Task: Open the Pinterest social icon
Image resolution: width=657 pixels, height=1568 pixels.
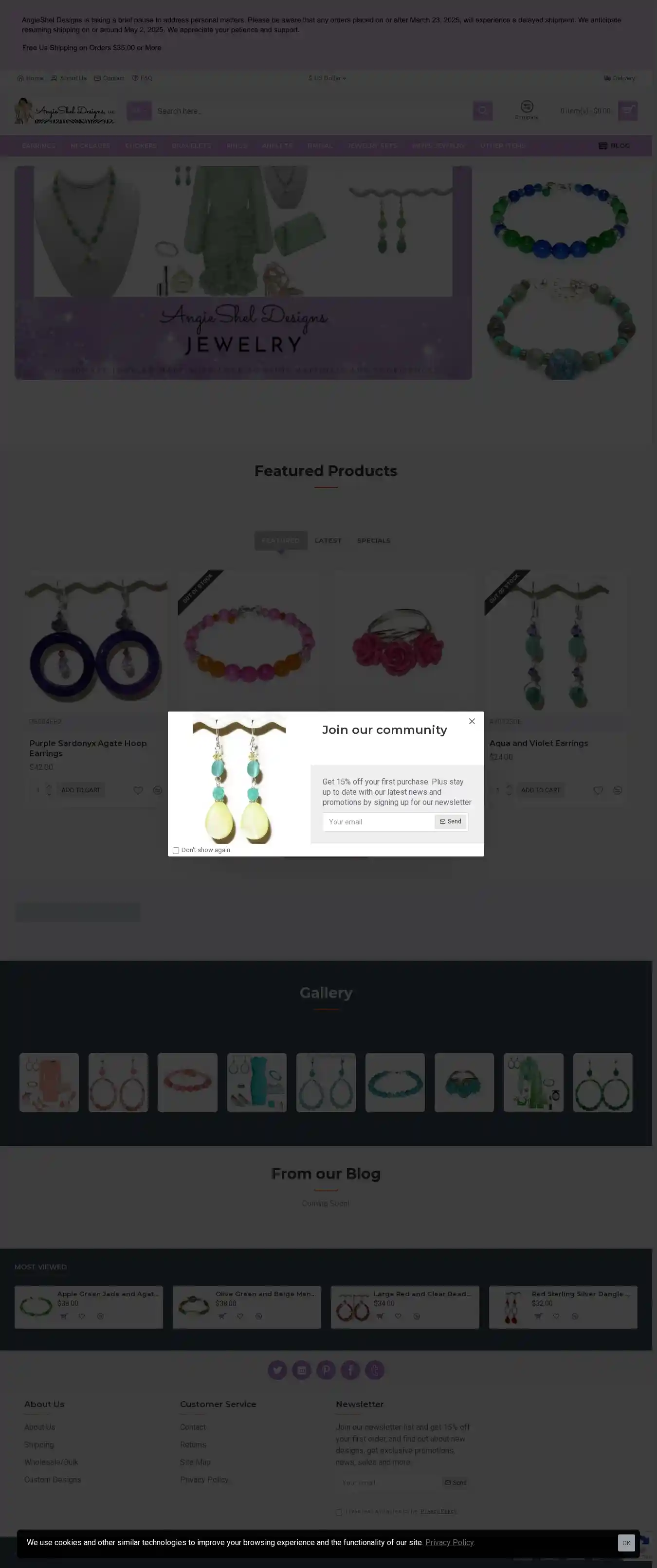Action: pos(326,1370)
